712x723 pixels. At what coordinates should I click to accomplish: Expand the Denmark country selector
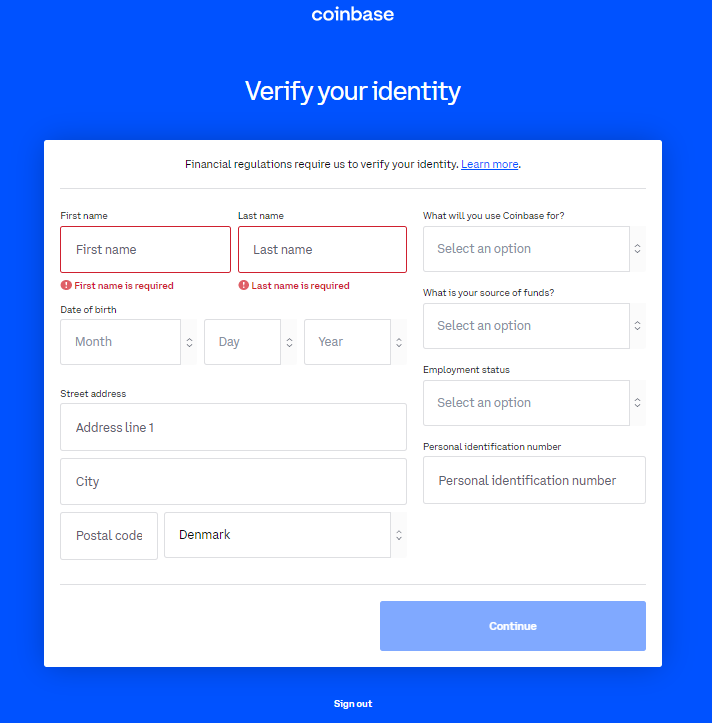click(285, 535)
